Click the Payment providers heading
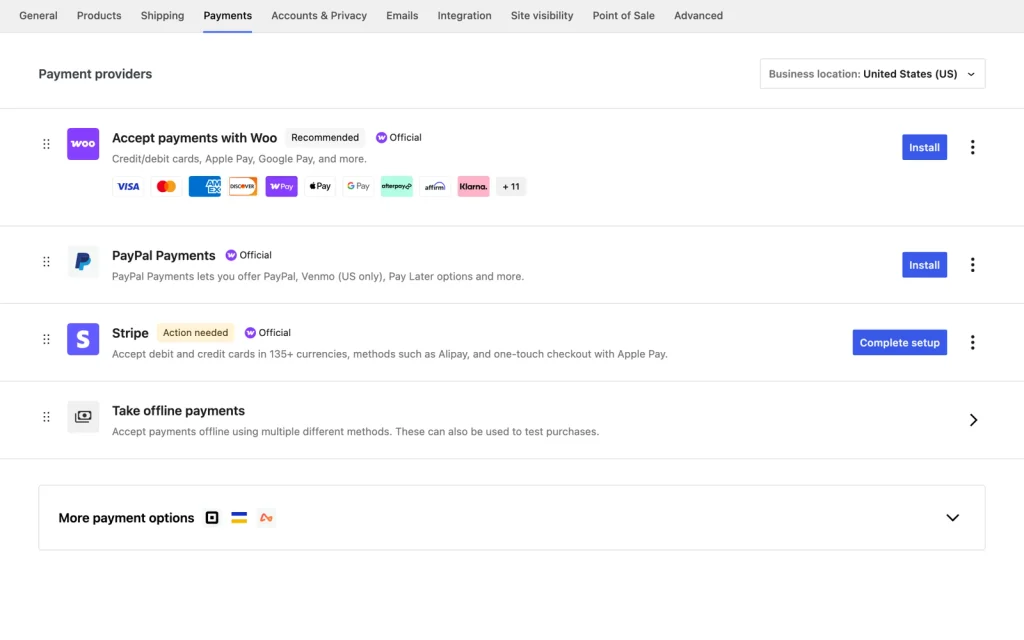The height and width of the screenshot is (640, 1024). click(95, 74)
